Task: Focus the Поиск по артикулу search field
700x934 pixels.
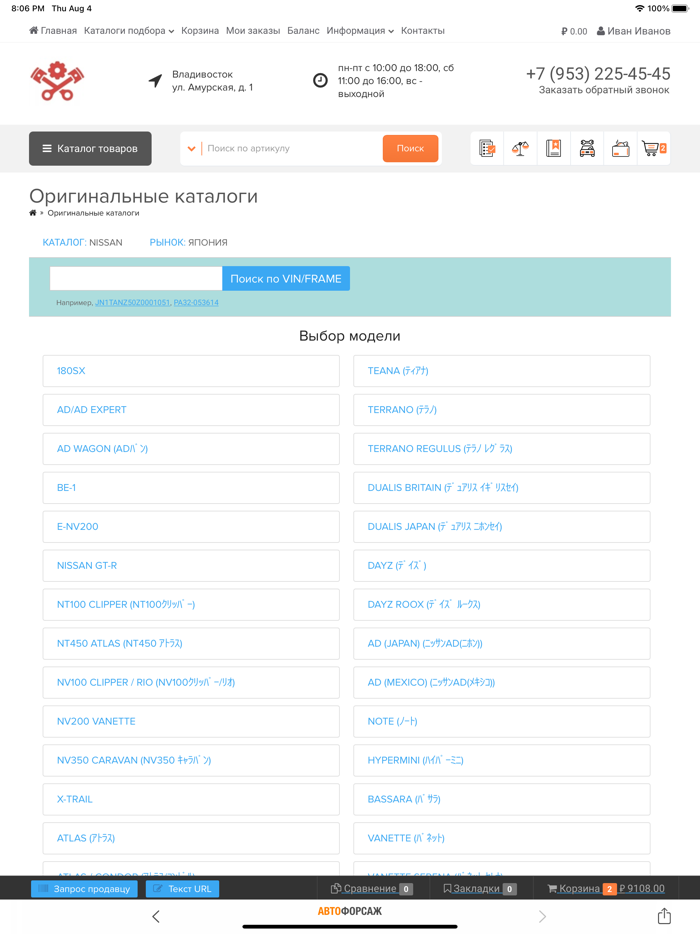Action: coord(292,148)
